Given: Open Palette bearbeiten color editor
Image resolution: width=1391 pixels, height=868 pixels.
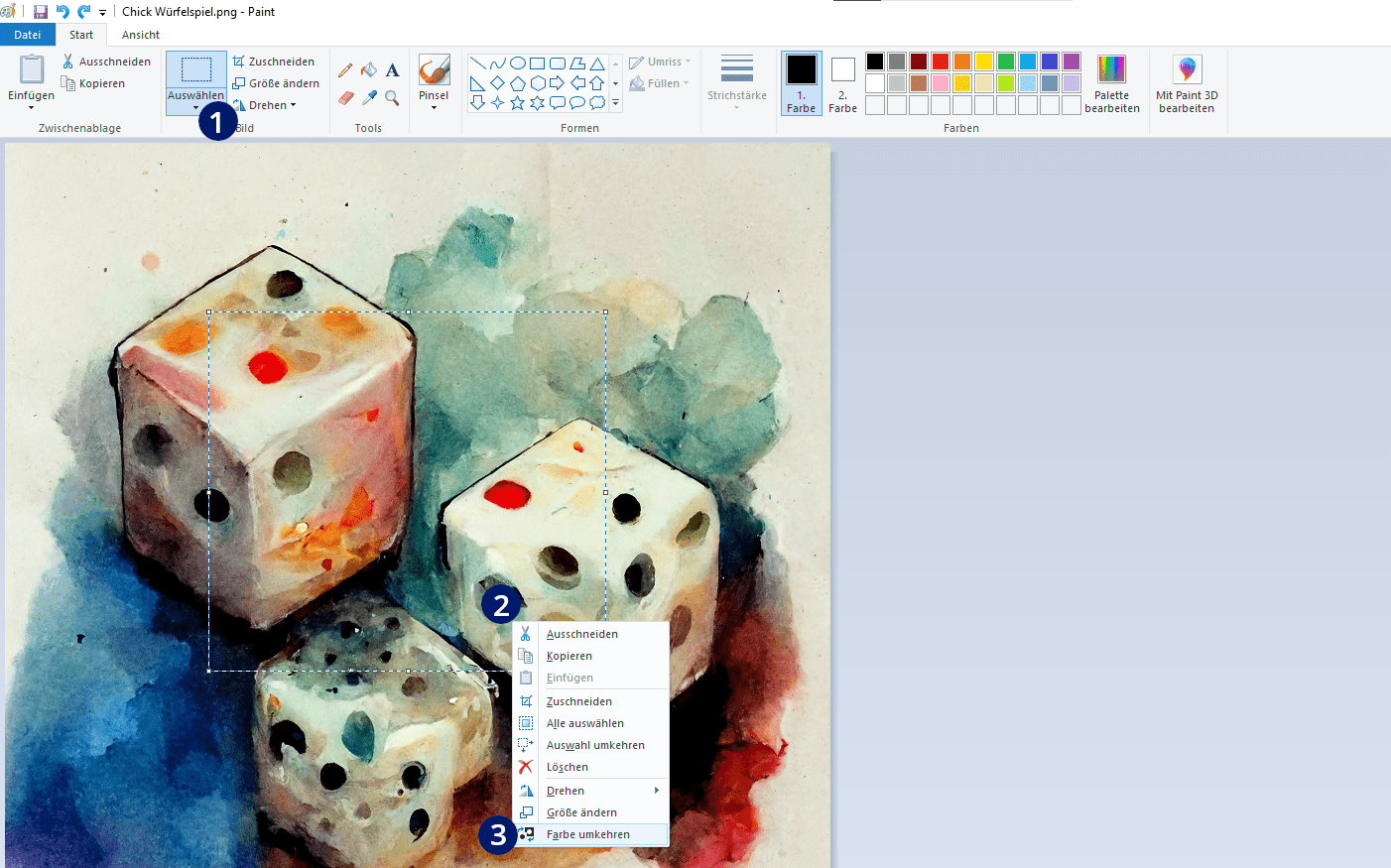Looking at the screenshot, I should point(1111,83).
